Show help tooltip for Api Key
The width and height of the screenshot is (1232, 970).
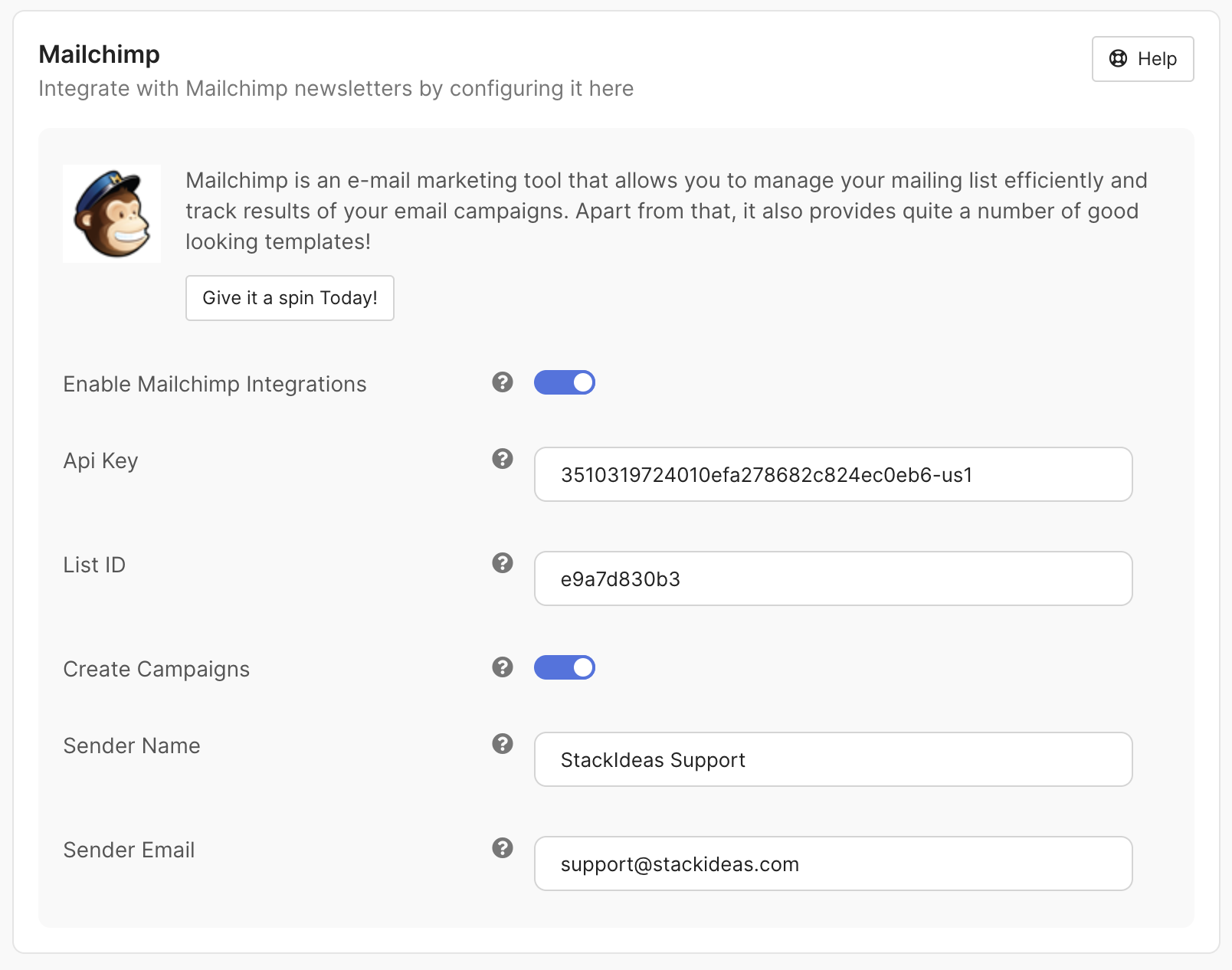coord(503,459)
